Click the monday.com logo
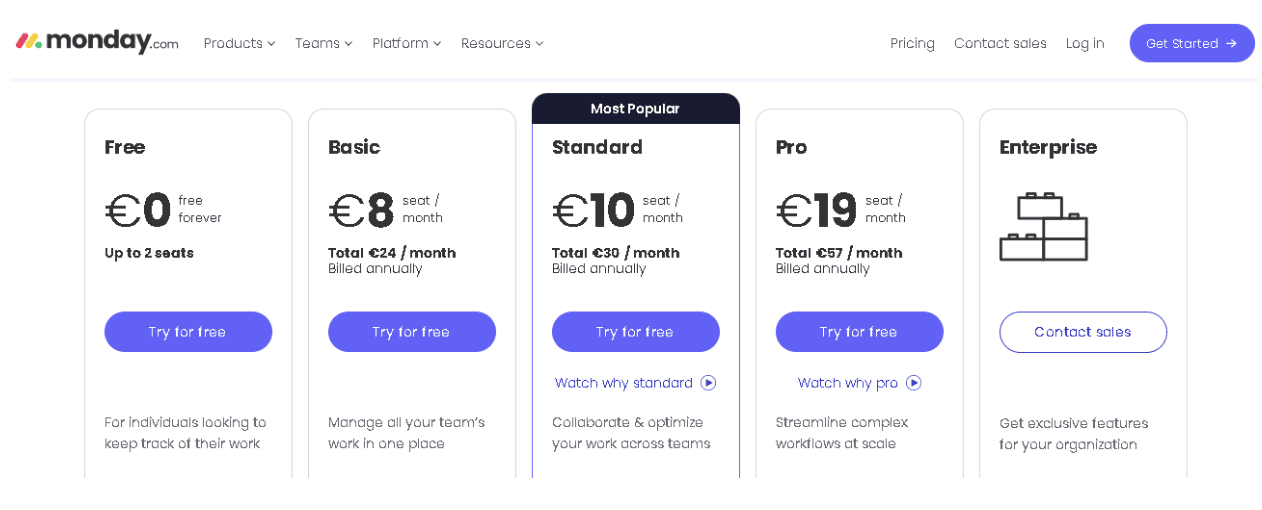This screenshot has height=510, width=1262. pos(97,42)
